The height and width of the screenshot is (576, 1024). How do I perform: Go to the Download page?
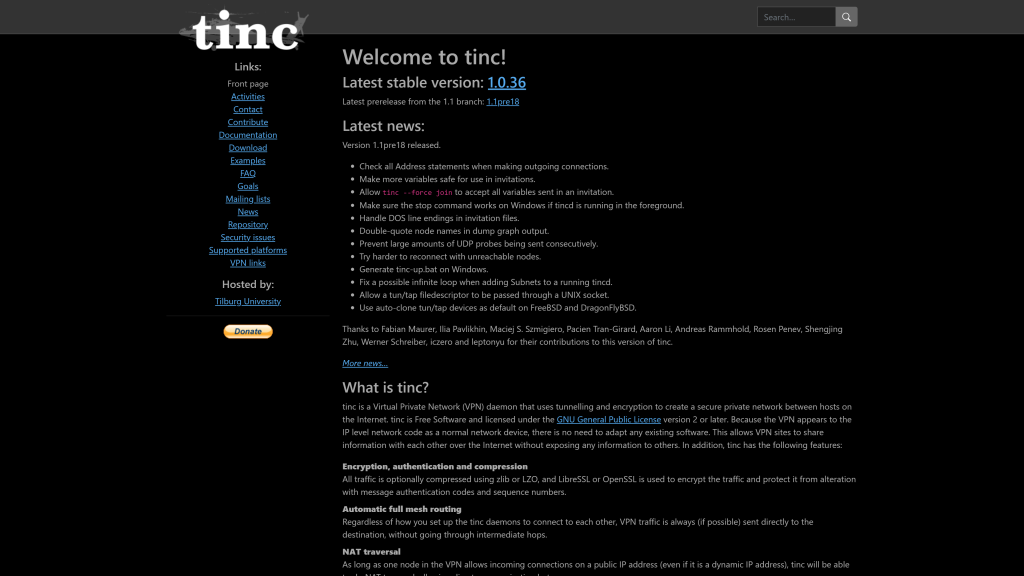click(x=248, y=148)
